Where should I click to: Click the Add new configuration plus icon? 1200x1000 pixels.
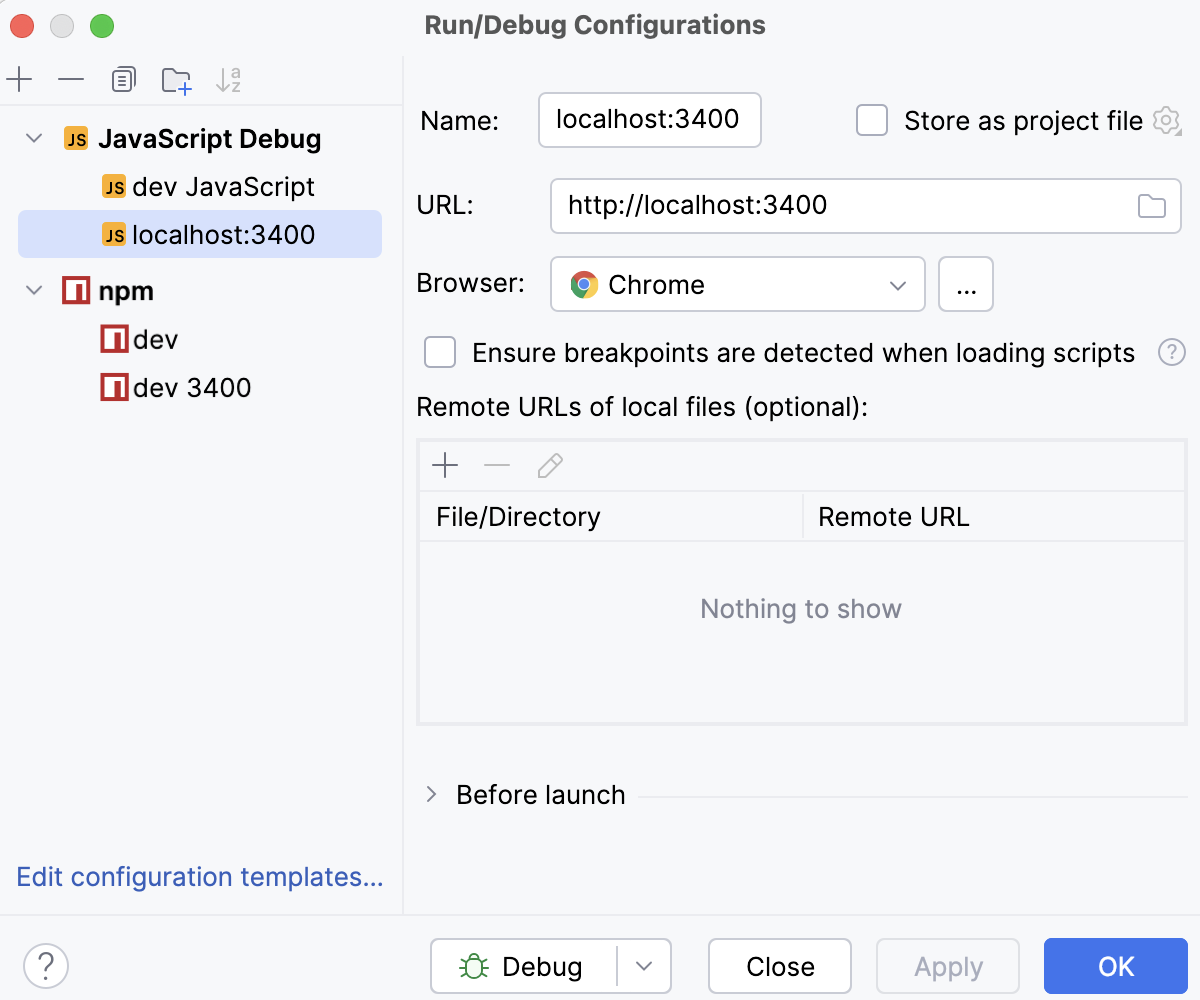point(20,80)
